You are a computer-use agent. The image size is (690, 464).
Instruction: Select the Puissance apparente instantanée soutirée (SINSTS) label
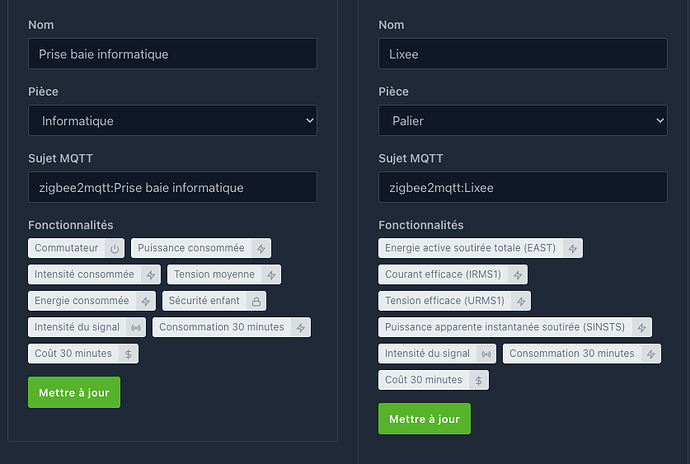coord(505,327)
